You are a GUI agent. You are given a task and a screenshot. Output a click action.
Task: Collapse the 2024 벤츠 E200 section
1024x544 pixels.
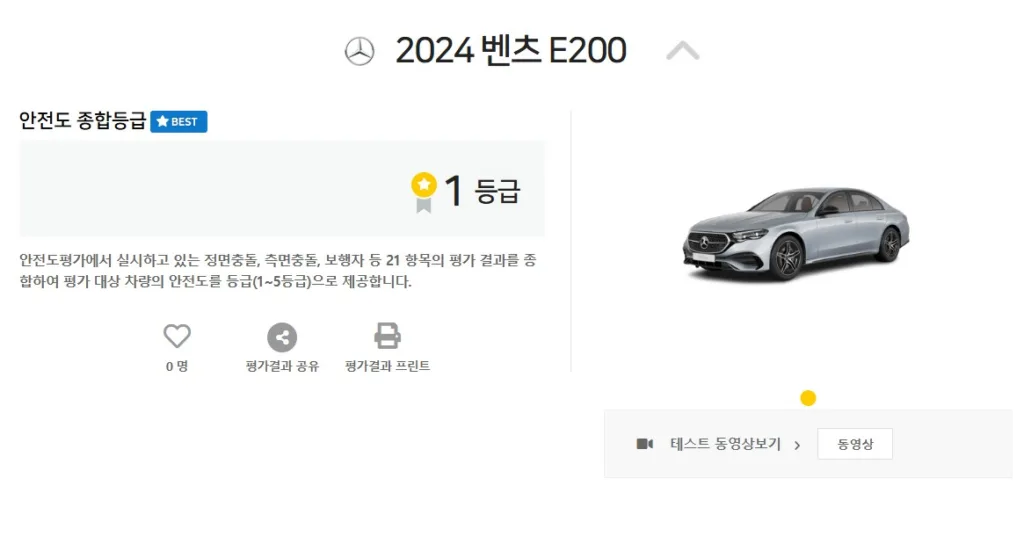[683, 50]
